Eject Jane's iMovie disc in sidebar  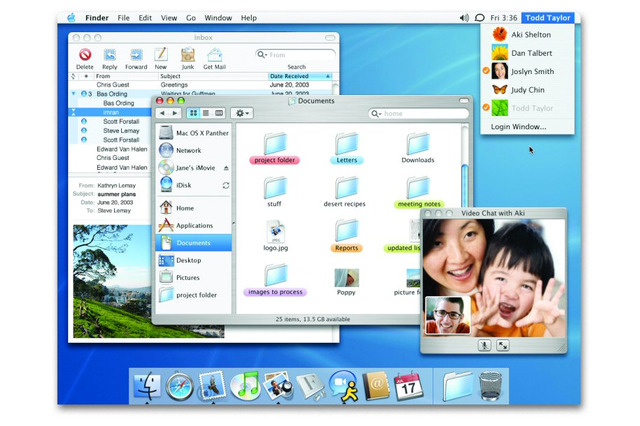pyautogui.click(x=226, y=168)
